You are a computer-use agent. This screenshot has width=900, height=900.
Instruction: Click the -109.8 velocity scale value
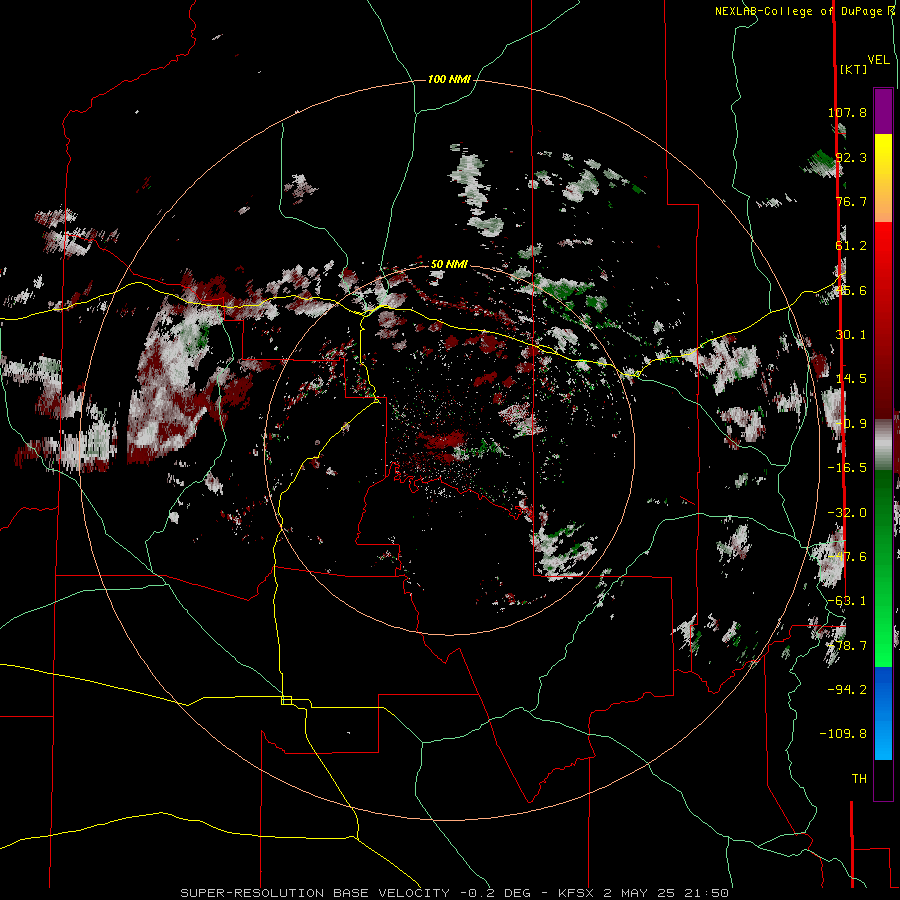843,734
